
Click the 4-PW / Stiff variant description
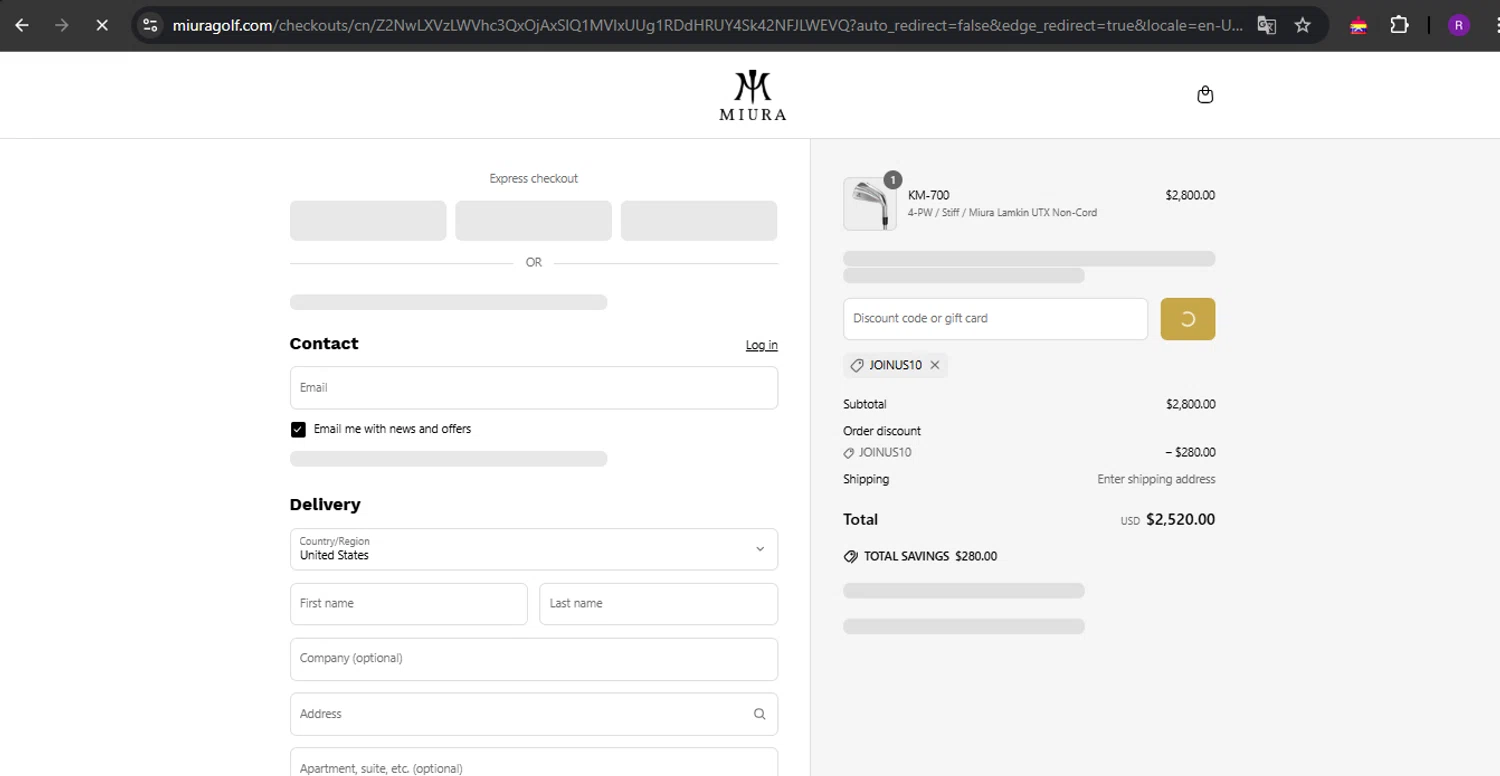point(1002,213)
